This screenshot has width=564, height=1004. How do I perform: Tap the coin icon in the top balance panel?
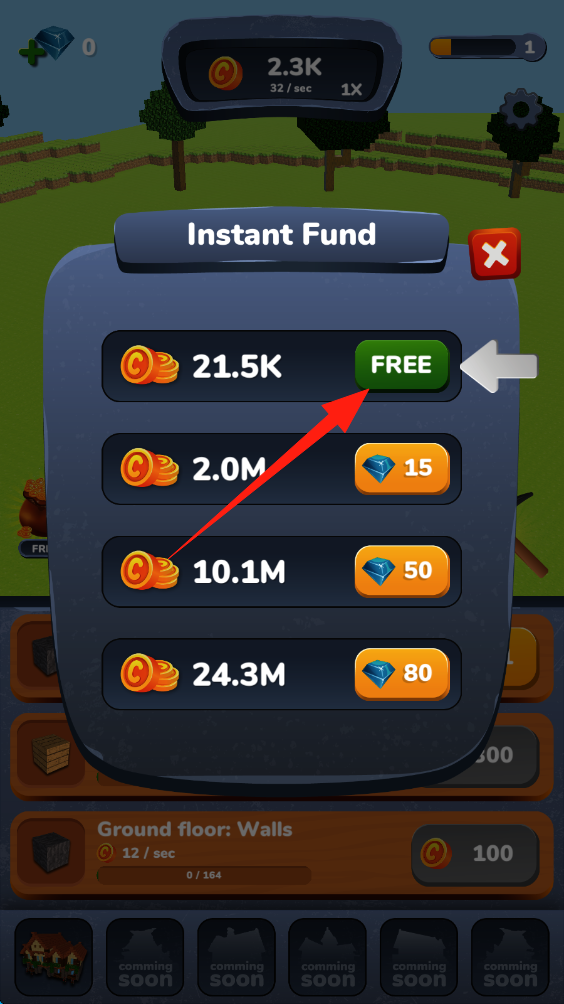coord(225,72)
